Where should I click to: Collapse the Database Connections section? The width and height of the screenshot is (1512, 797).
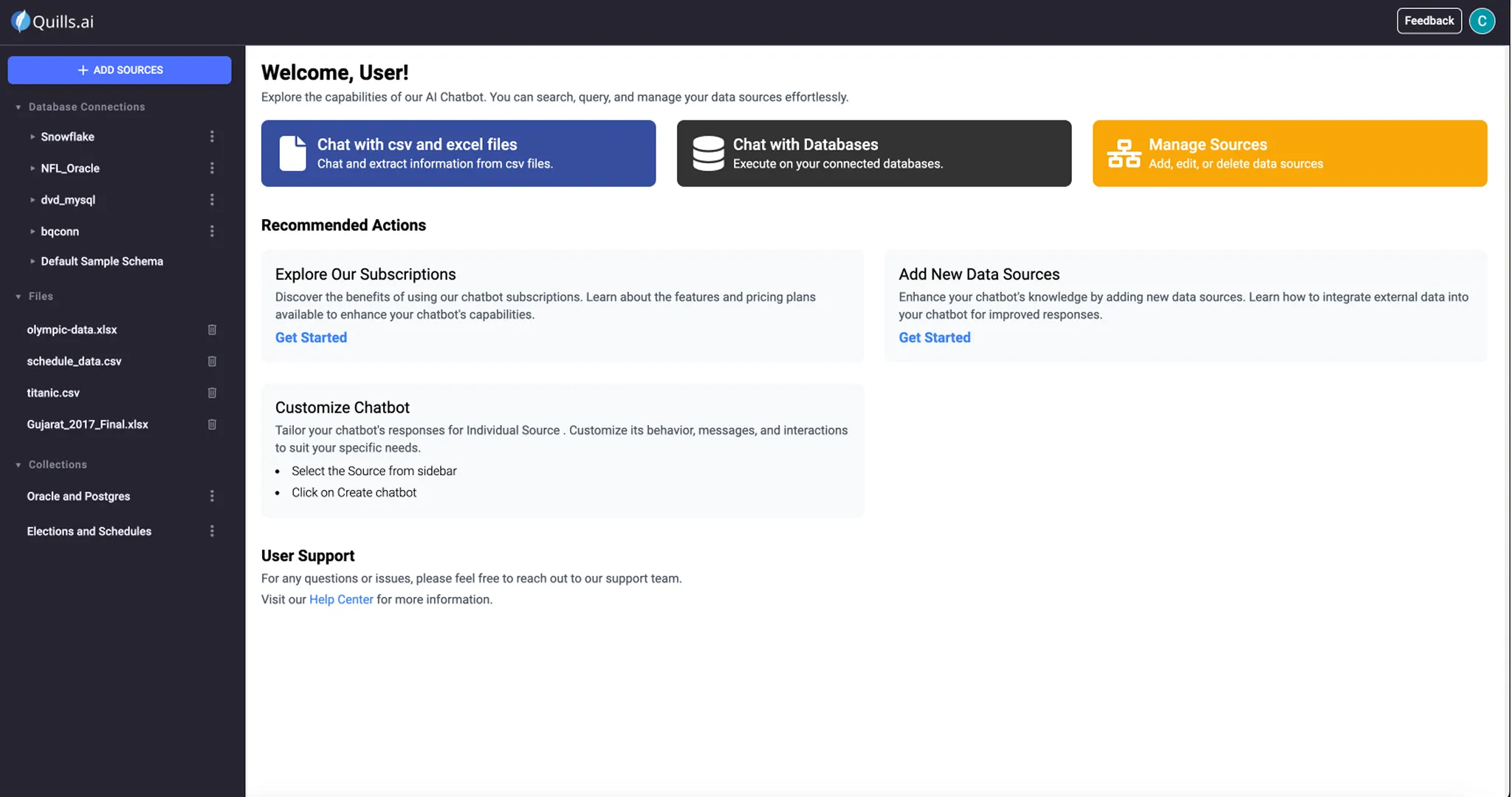click(x=18, y=107)
